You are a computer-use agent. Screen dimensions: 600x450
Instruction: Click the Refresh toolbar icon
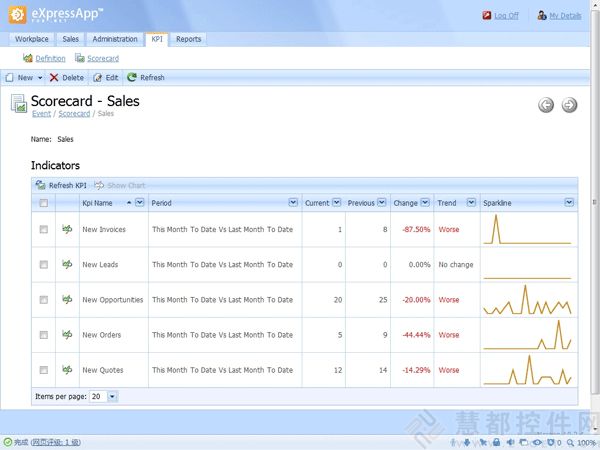(132, 77)
